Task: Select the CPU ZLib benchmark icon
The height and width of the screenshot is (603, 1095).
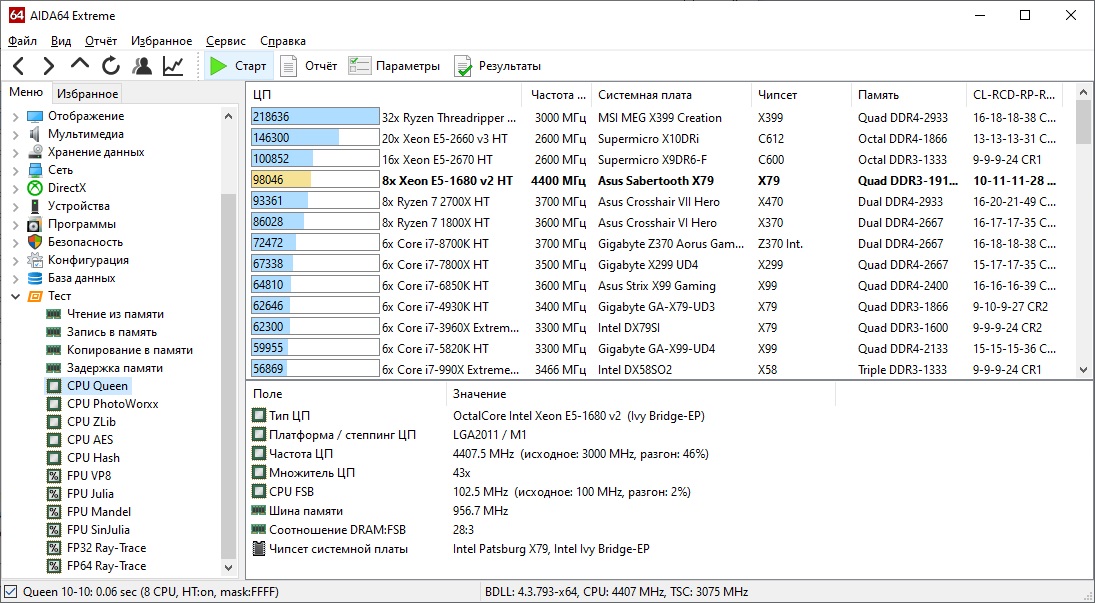Action: point(53,422)
